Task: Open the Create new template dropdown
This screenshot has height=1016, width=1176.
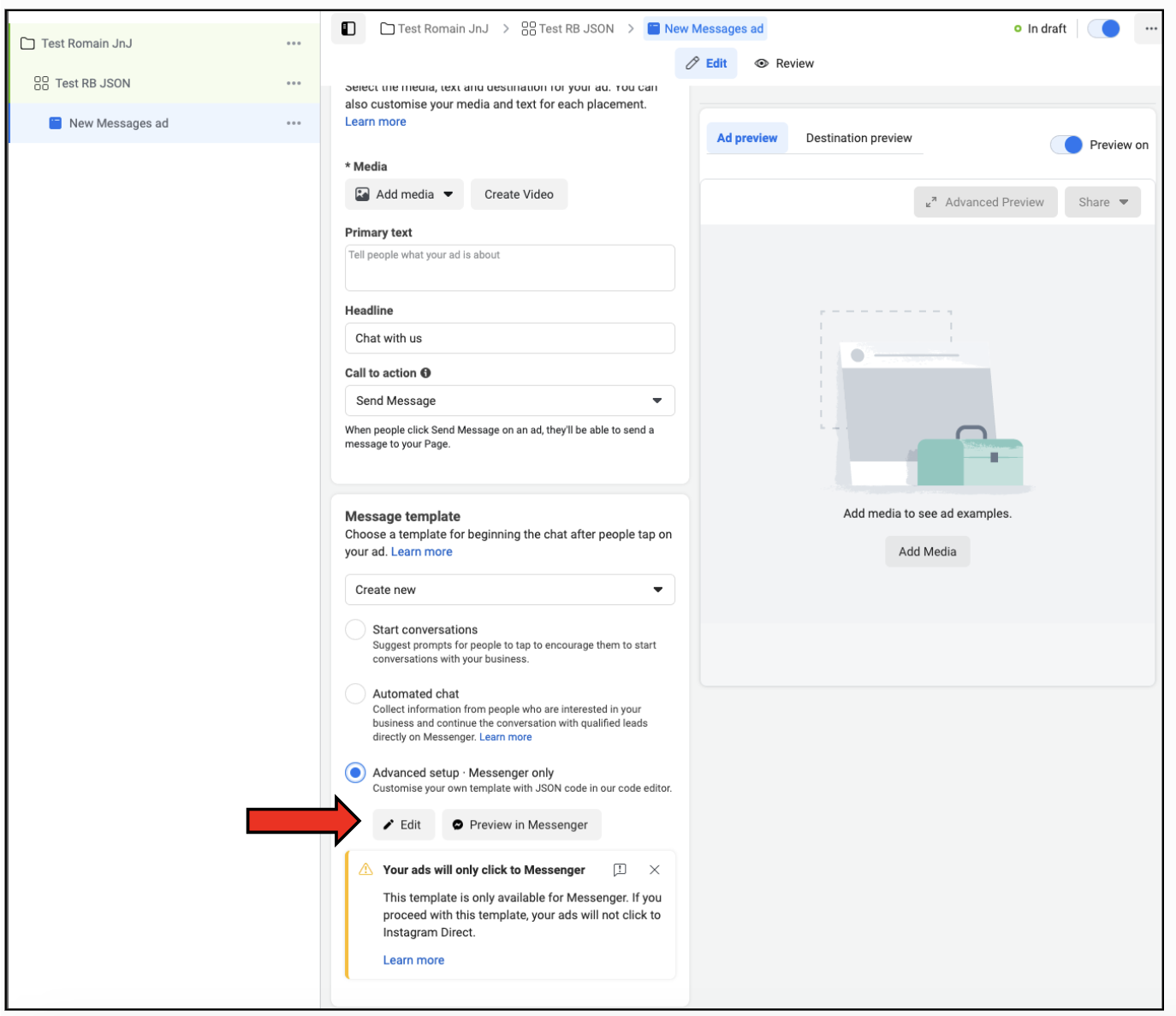Action: click(x=509, y=590)
